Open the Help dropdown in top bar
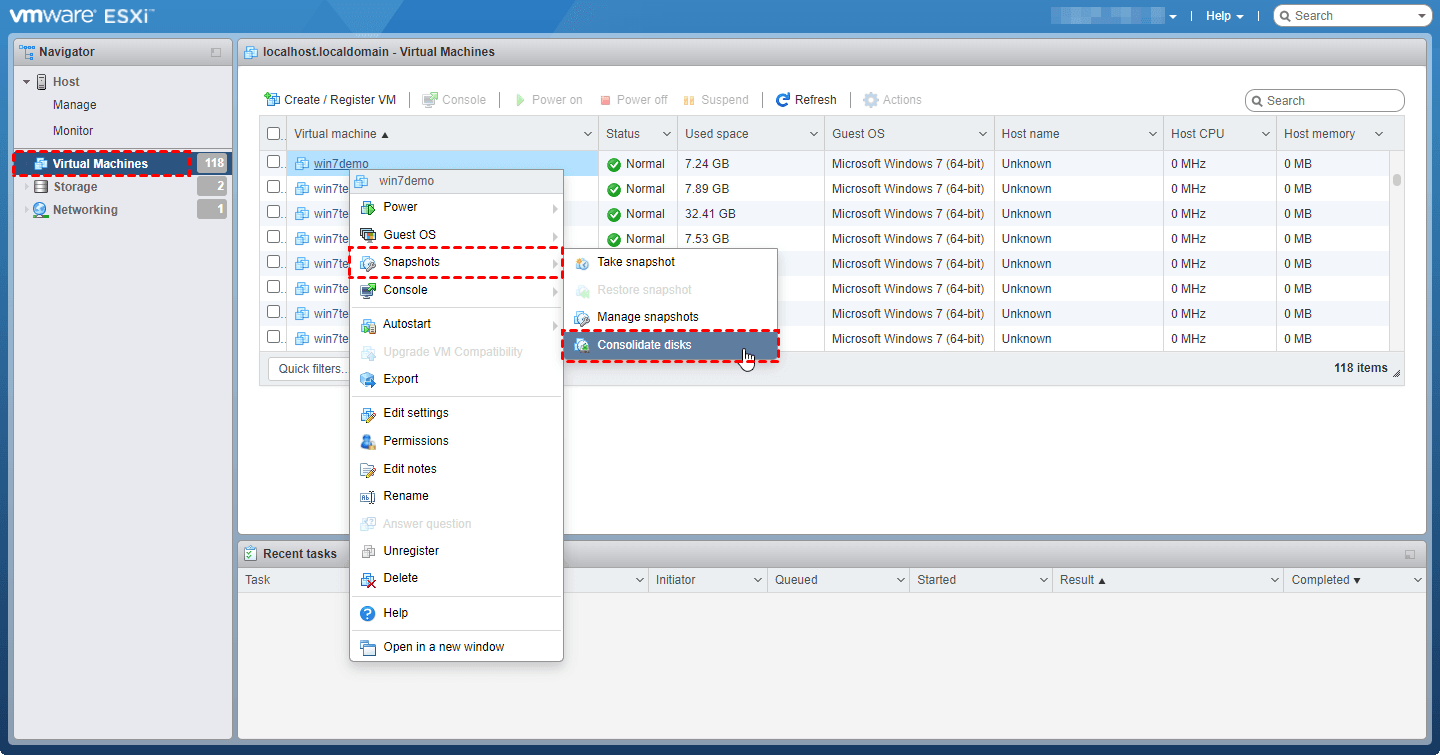Screen dimensions: 1440x755 pos(1225,16)
